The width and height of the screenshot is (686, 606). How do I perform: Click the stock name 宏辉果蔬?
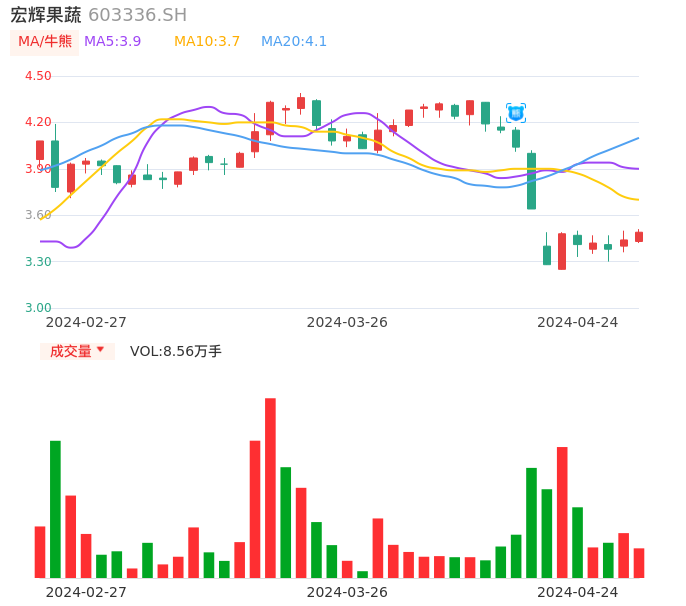pyautogui.click(x=46, y=15)
